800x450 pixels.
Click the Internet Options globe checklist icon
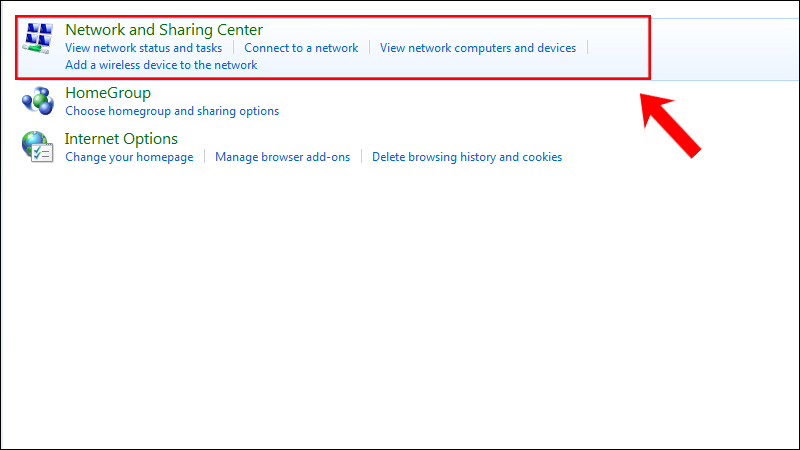point(38,147)
